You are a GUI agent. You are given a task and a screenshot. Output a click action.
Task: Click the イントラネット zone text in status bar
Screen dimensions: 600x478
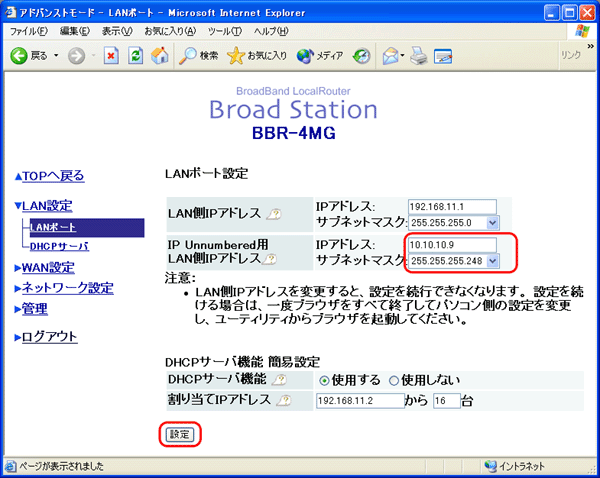point(522,466)
